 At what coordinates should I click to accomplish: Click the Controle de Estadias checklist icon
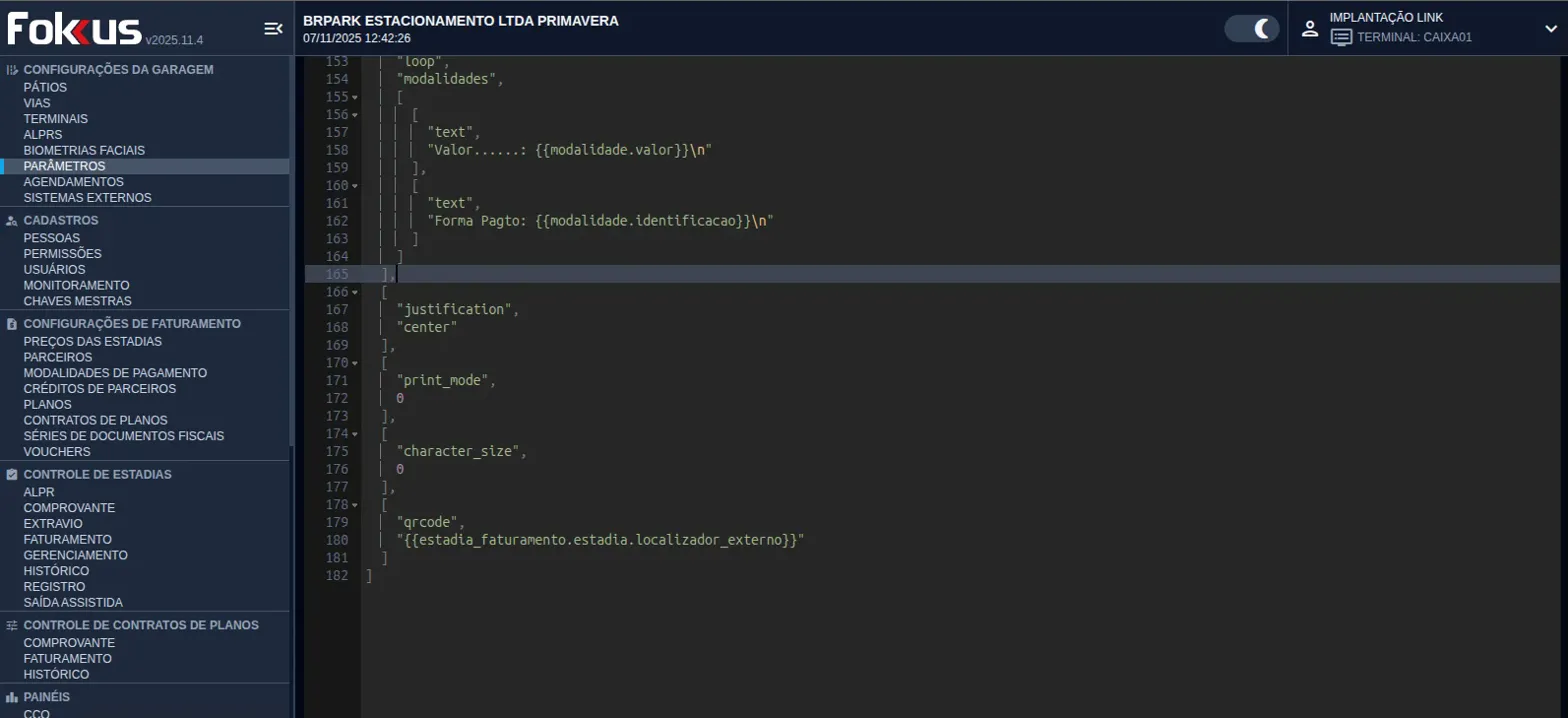[x=12, y=475]
